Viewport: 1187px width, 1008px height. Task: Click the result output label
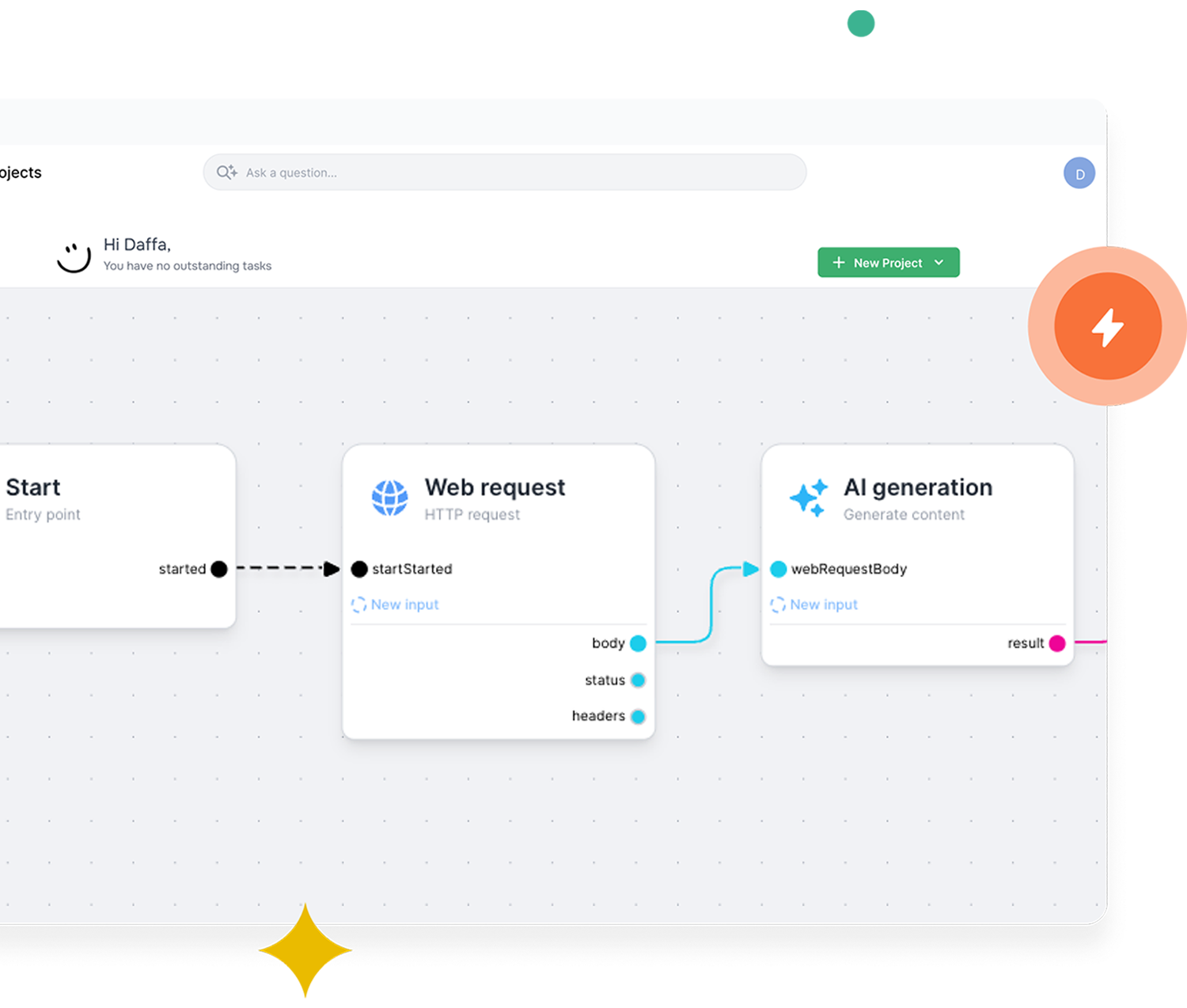(x=1026, y=643)
